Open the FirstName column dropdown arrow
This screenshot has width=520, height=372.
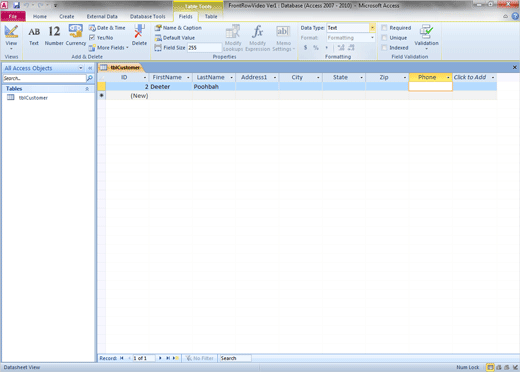click(x=188, y=77)
